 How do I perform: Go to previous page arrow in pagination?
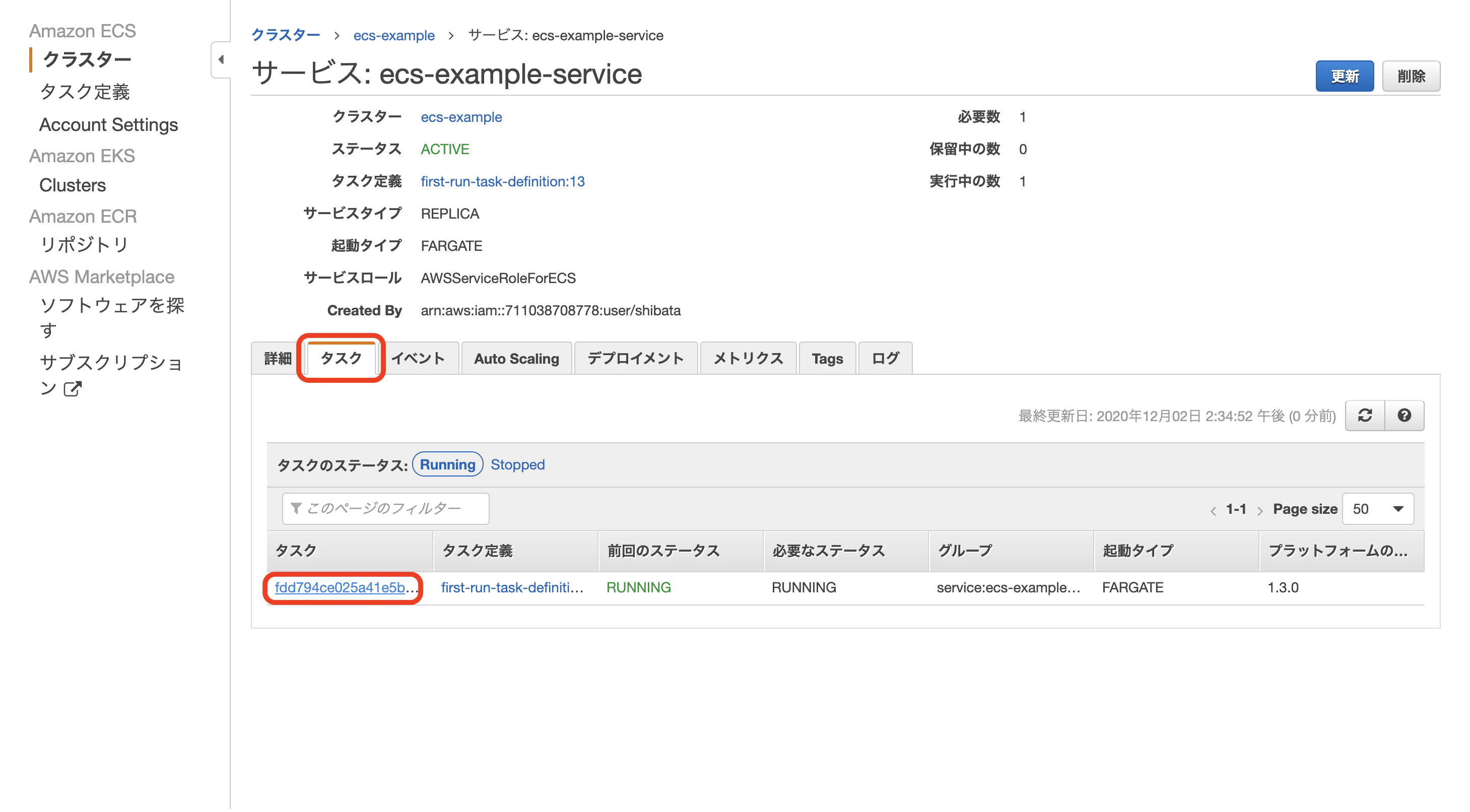coord(1213,510)
